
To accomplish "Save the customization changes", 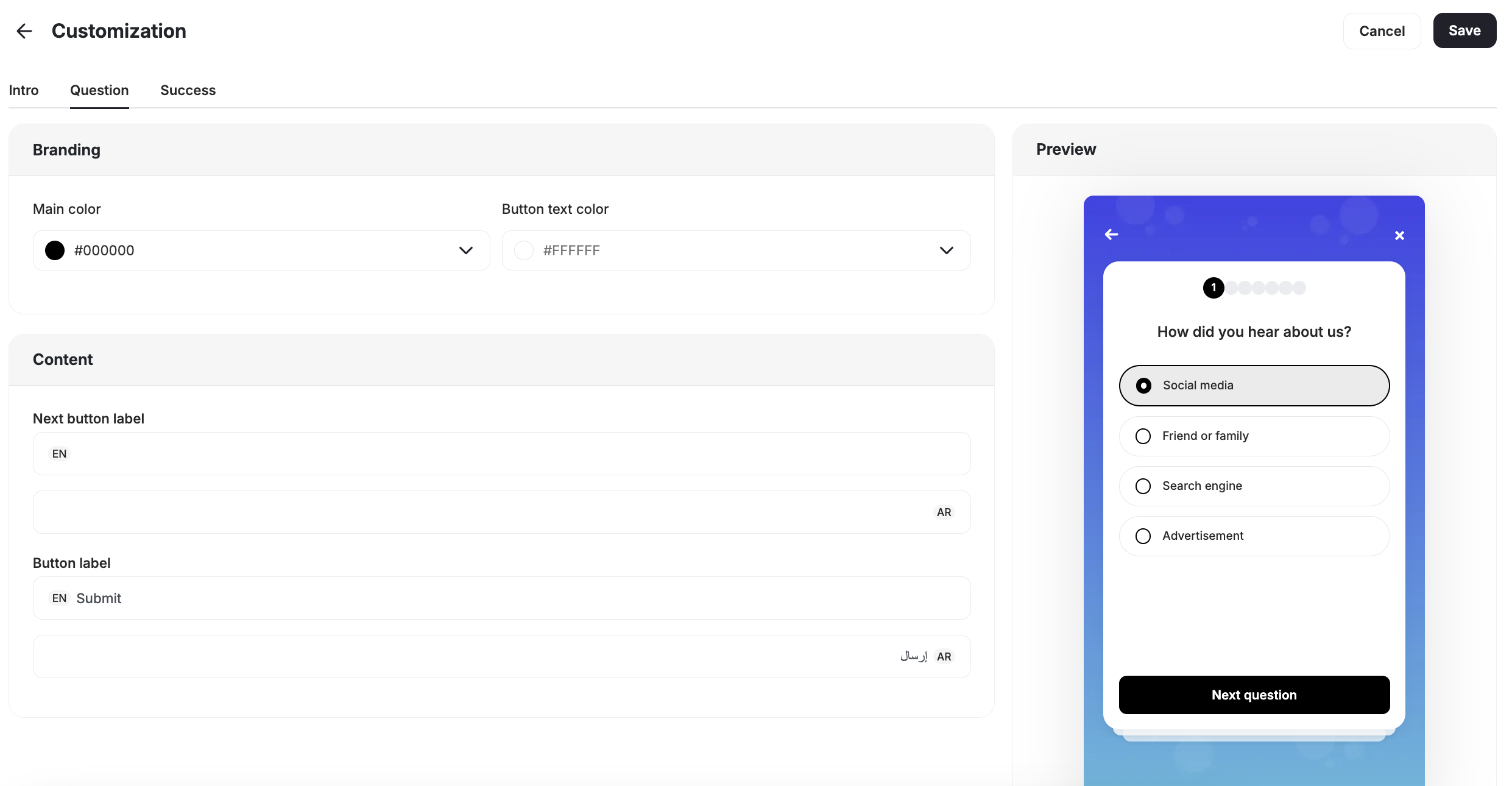I will 1464,30.
